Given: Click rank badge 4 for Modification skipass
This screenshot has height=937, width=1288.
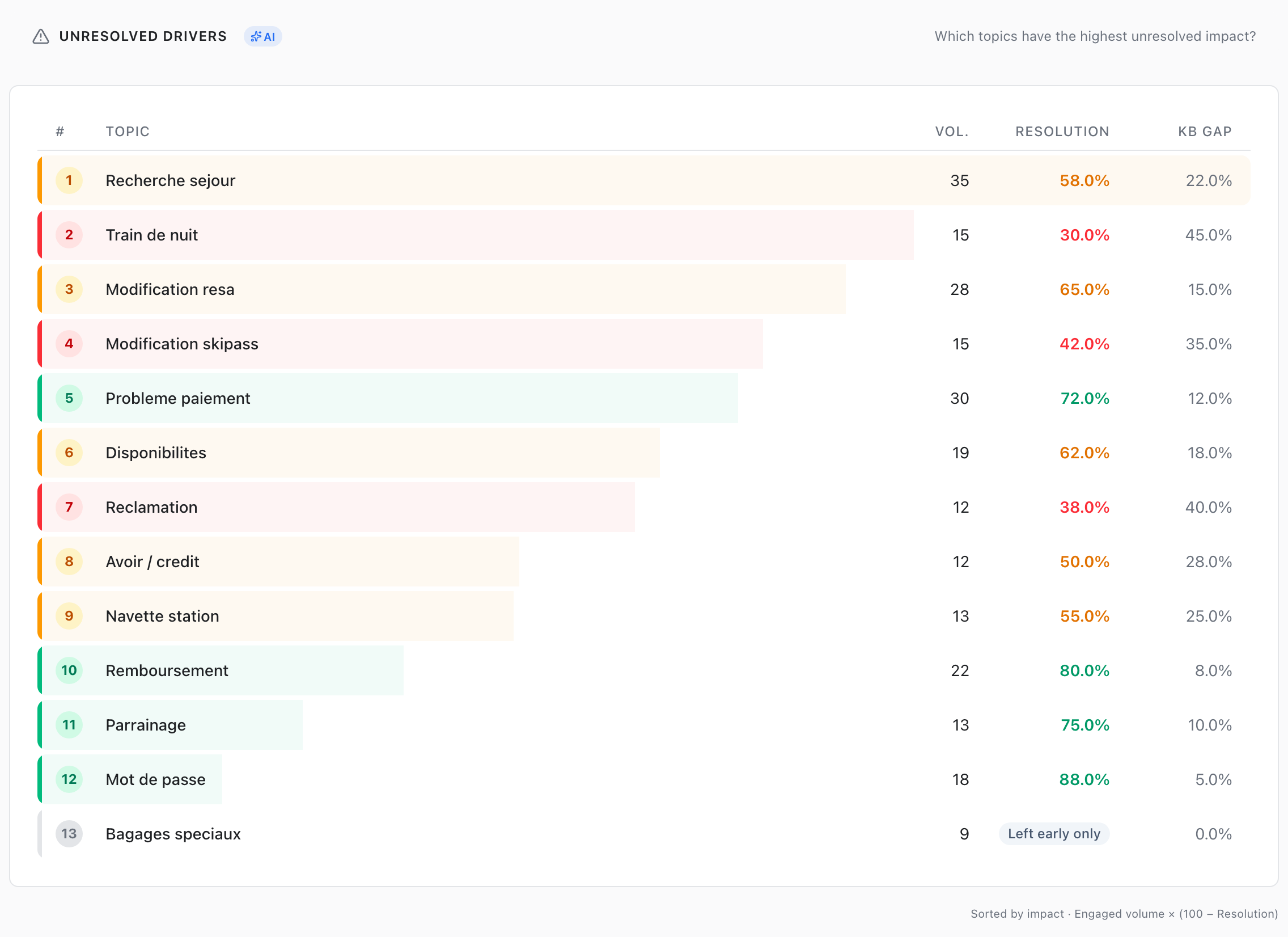Looking at the screenshot, I should 69,344.
